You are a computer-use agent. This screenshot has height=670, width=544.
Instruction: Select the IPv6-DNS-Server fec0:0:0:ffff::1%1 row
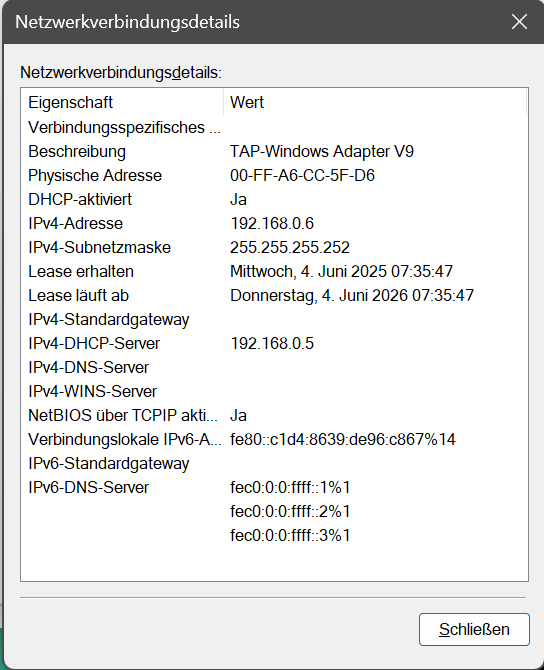(x=274, y=488)
